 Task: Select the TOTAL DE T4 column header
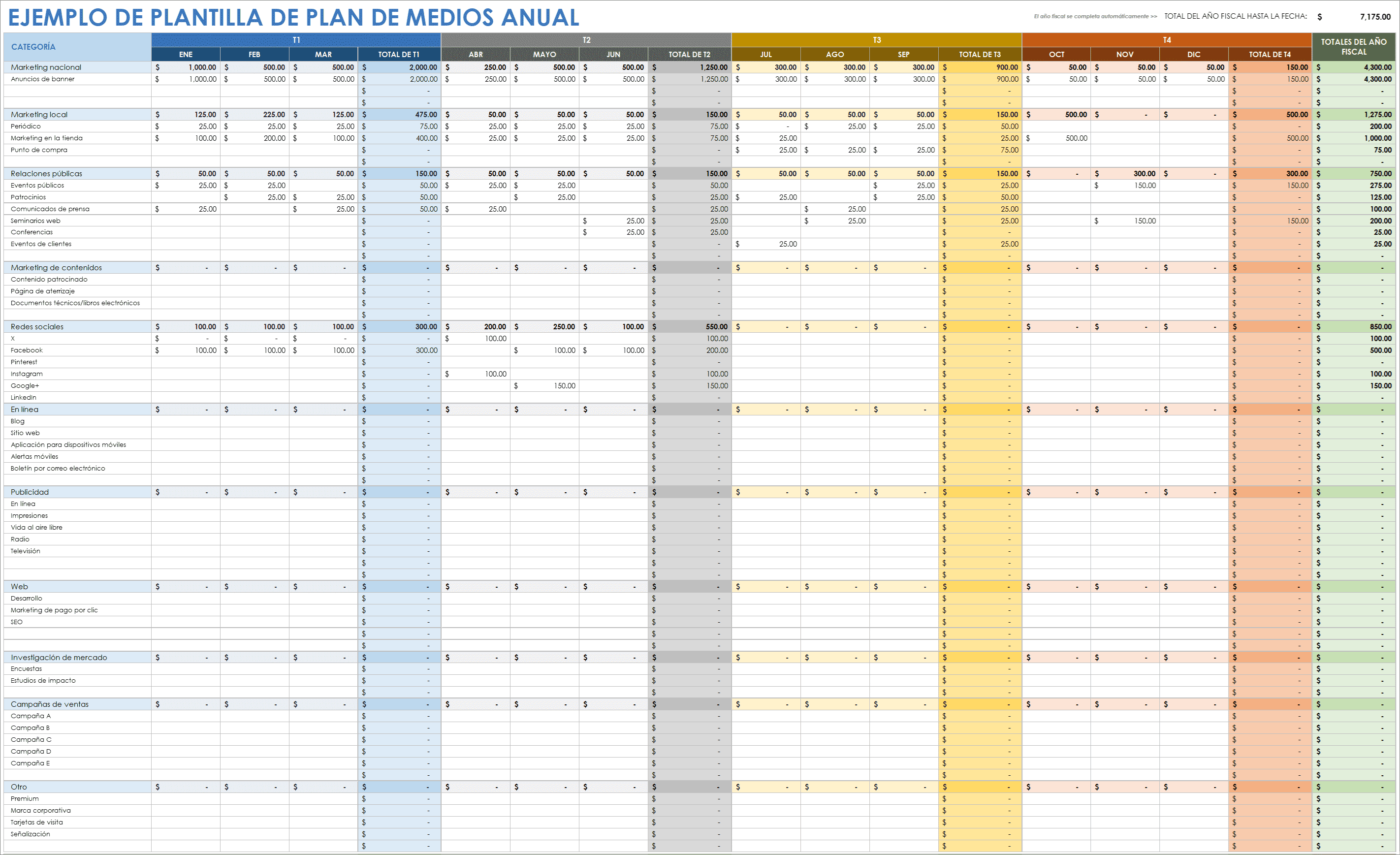coord(1270,55)
